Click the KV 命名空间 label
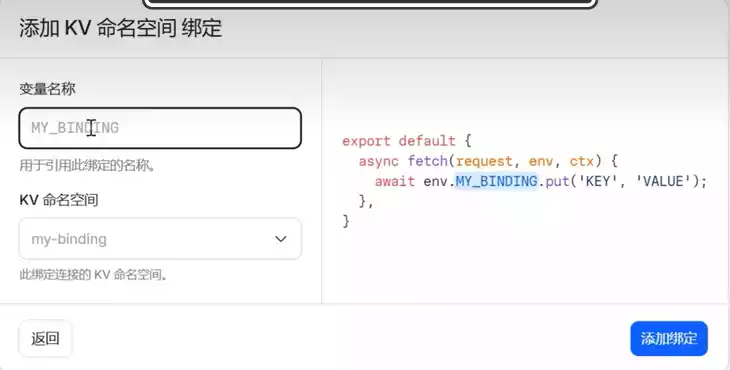 coord(59,200)
